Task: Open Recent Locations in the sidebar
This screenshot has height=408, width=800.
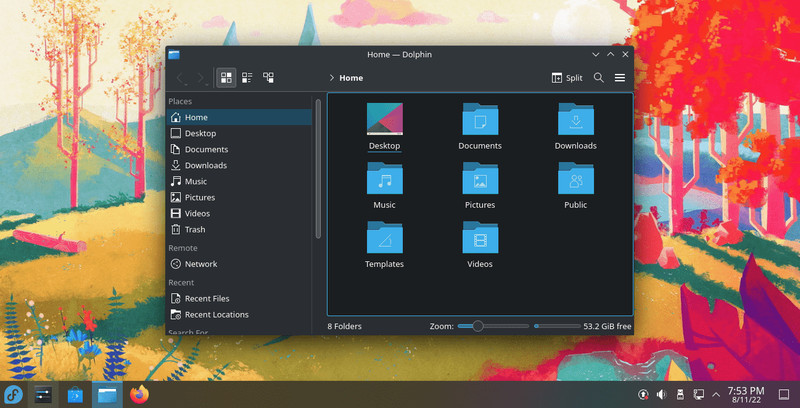Action: (x=239, y=315)
